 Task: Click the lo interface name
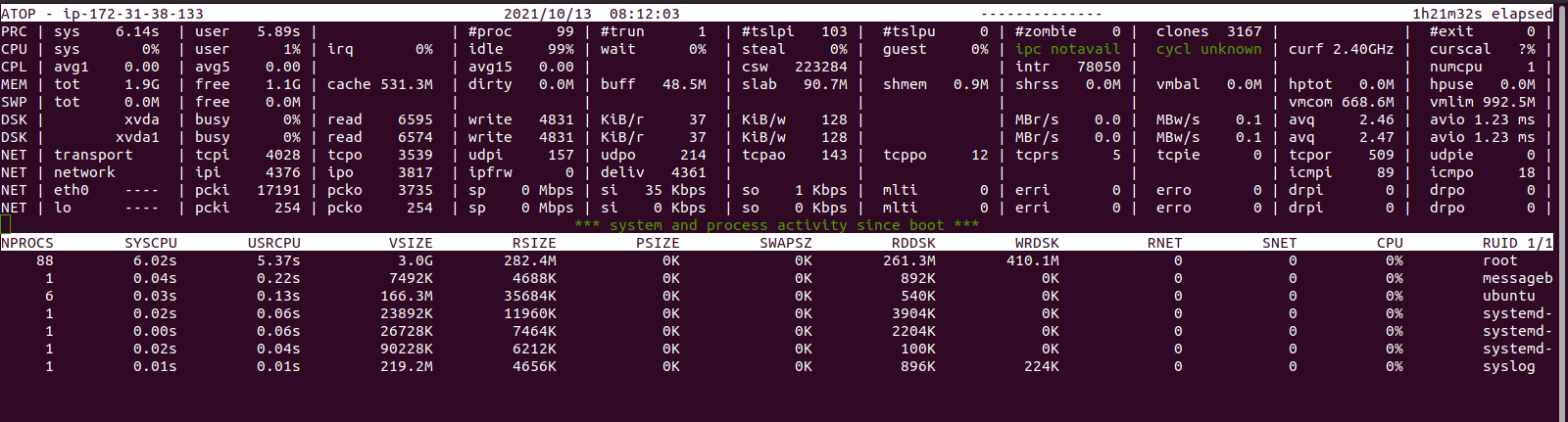click(63, 208)
